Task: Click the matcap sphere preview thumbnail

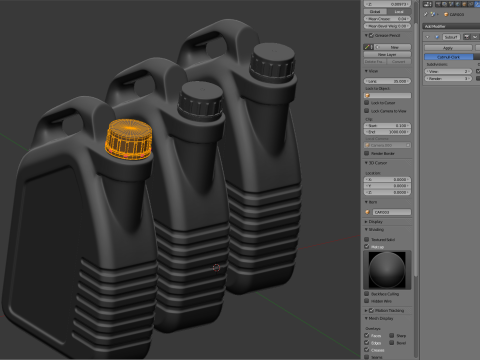Action: (387, 270)
